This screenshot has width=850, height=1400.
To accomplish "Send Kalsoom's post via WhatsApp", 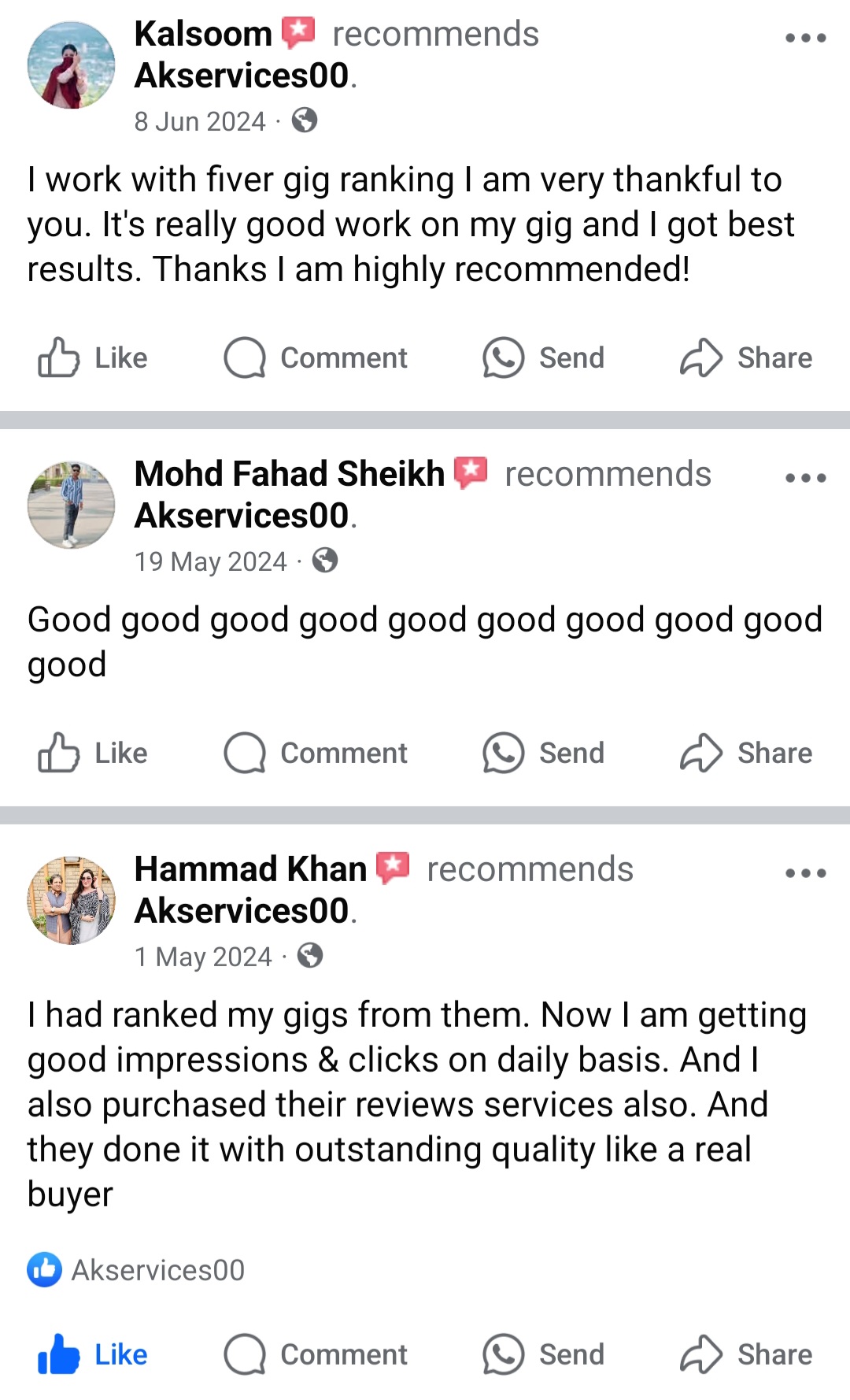I will tap(543, 358).
